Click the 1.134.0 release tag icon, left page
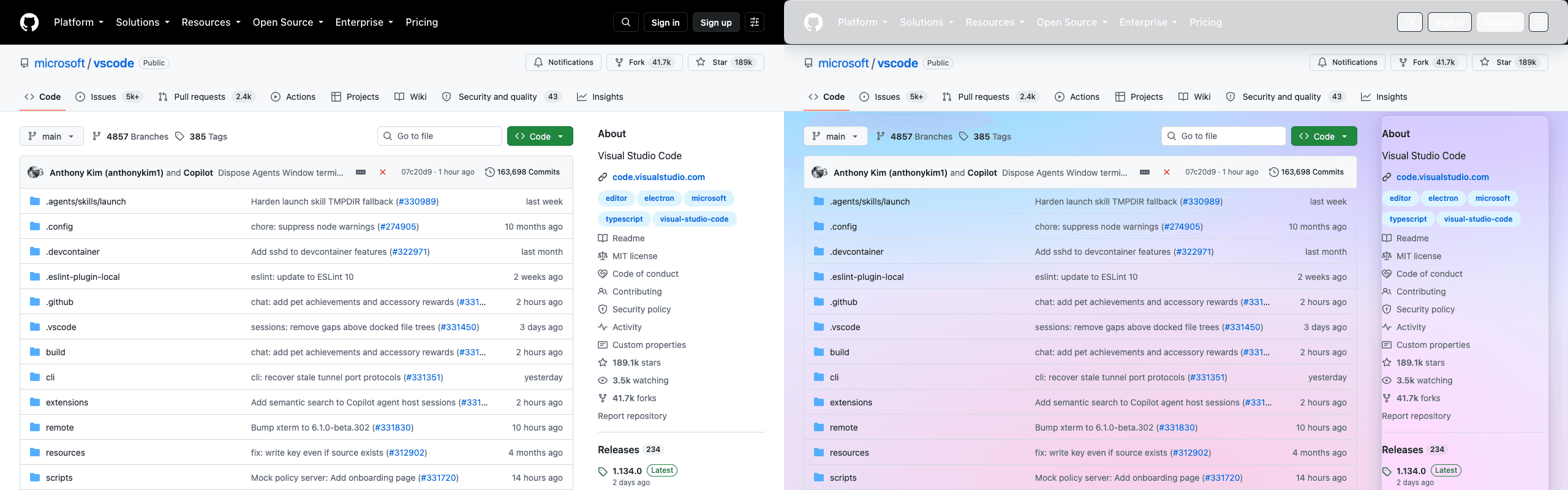The image size is (1568, 490). (603, 471)
